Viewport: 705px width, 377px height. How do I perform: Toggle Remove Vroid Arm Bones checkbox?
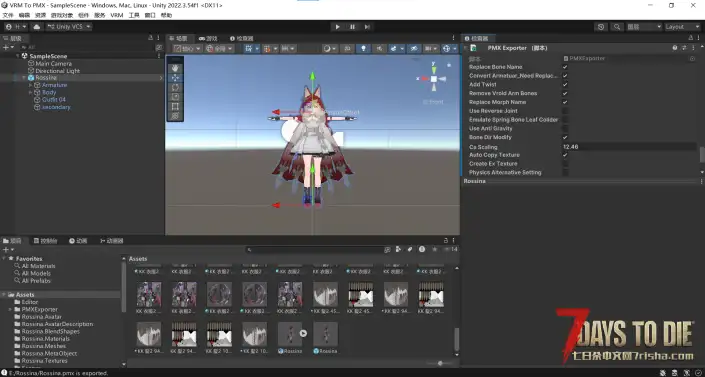(x=565, y=93)
